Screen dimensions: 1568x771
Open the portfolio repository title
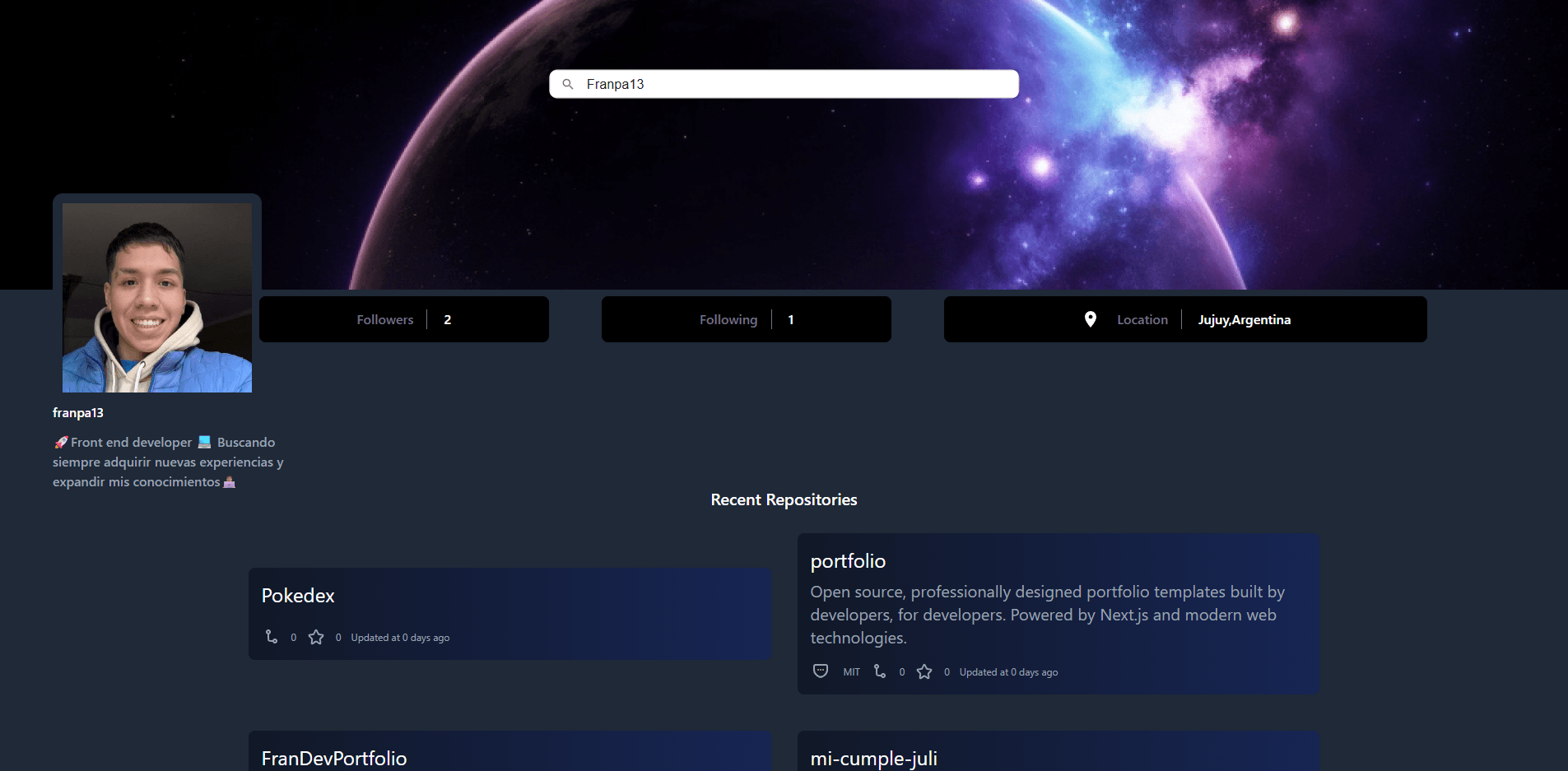(x=848, y=561)
